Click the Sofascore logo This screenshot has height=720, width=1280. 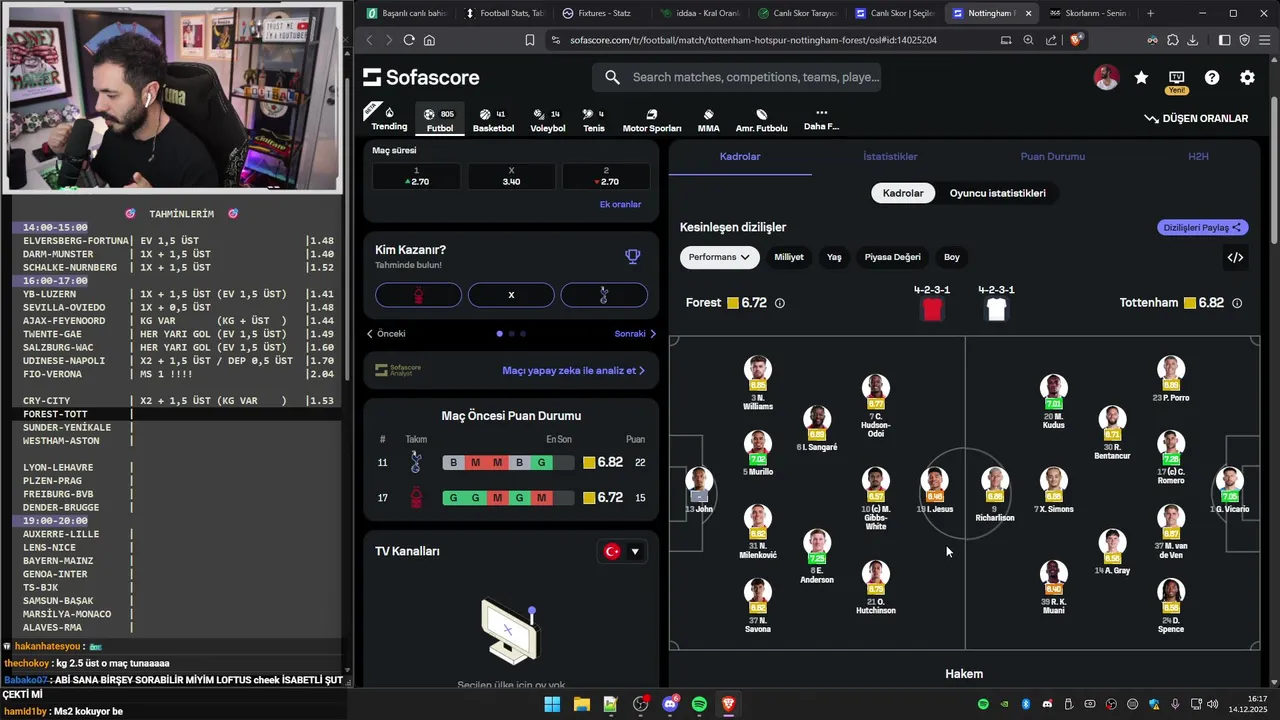click(421, 78)
